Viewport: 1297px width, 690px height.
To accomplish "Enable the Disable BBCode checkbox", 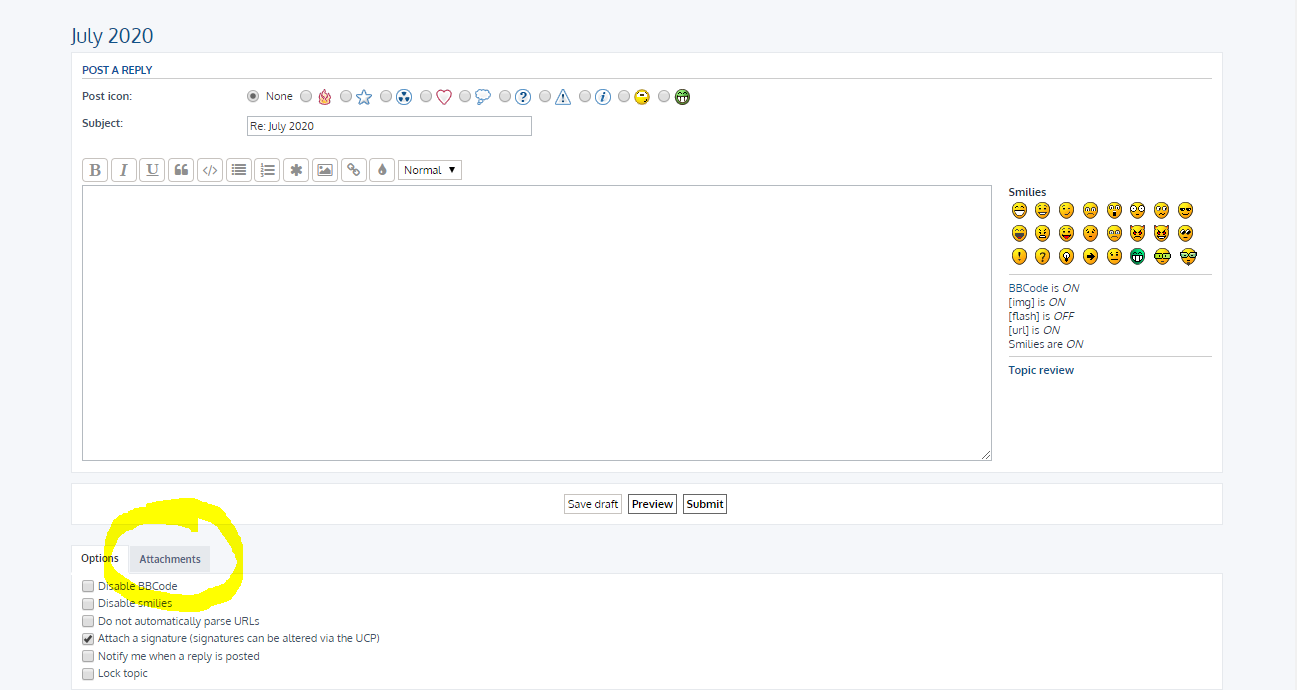I will [x=89, y=586].
